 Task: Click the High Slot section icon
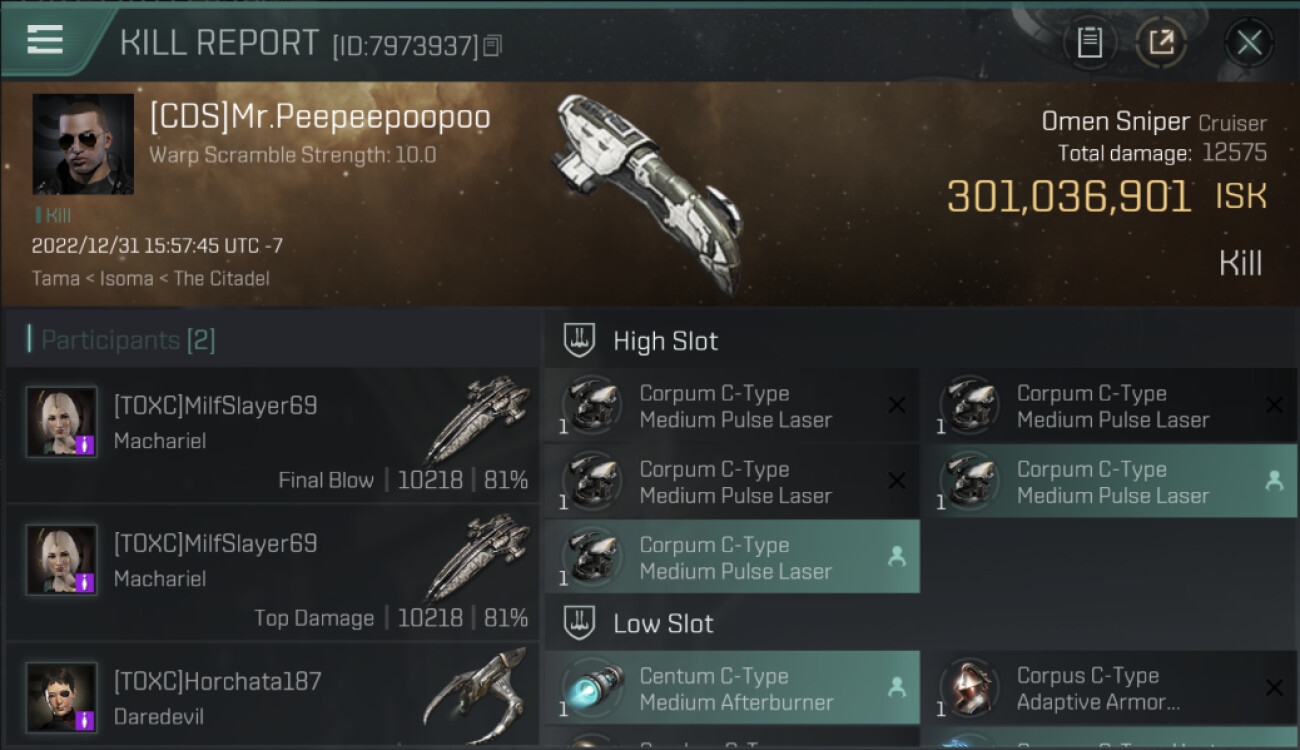(580, 340)
